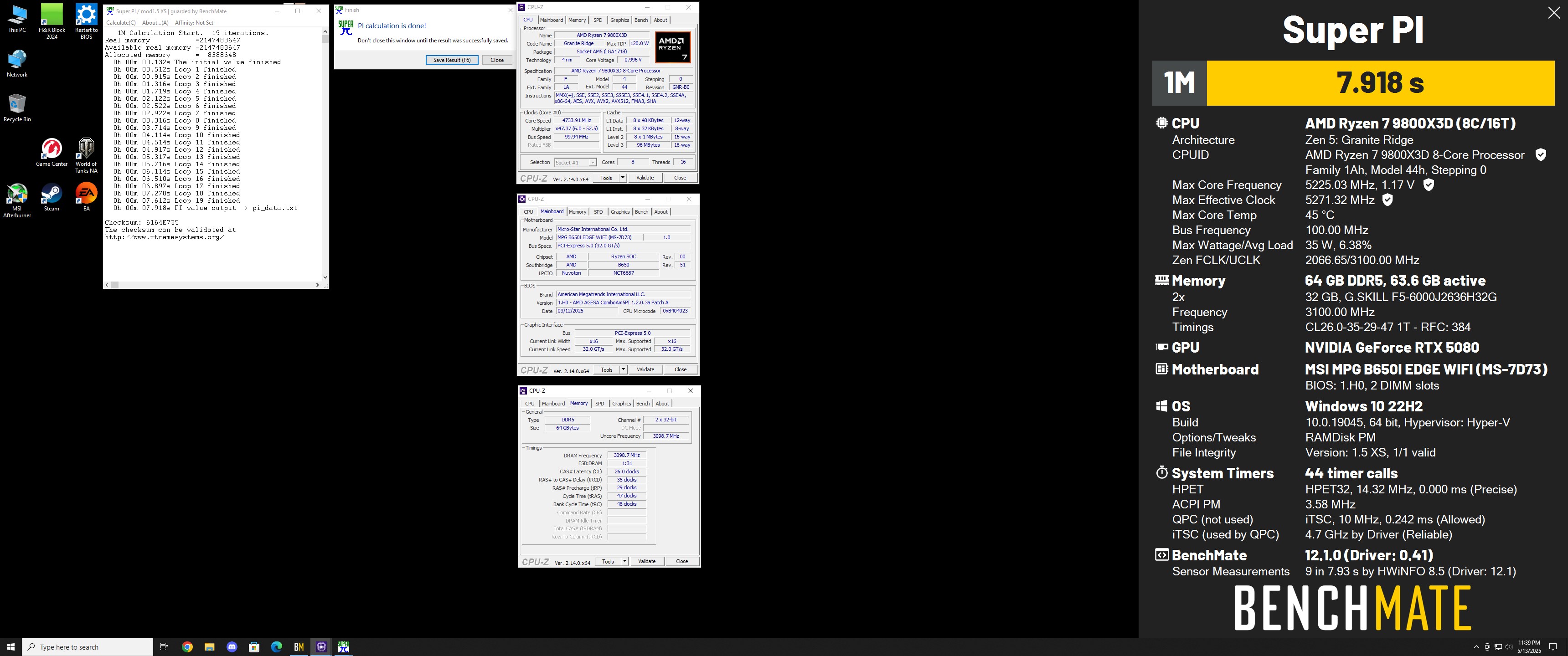Click the network icon in the system tray
1568x656 pixels.
[1498, 647]
